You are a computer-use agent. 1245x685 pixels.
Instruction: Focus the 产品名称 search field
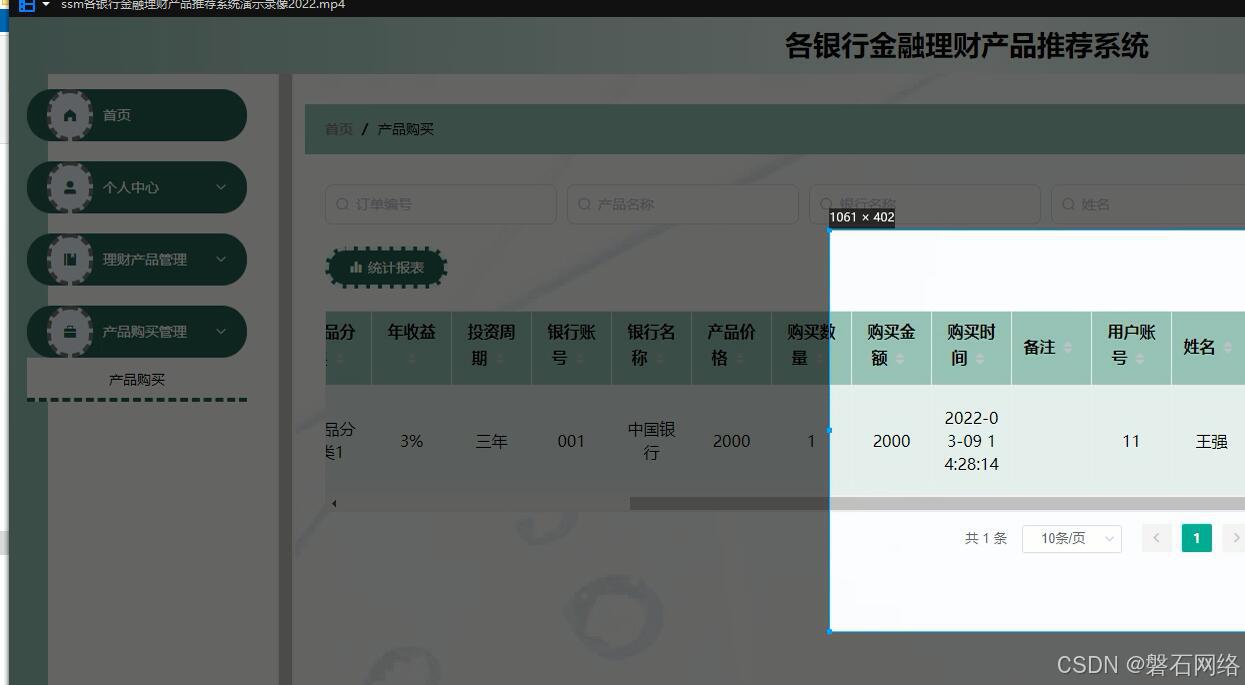tap(683, 204)
